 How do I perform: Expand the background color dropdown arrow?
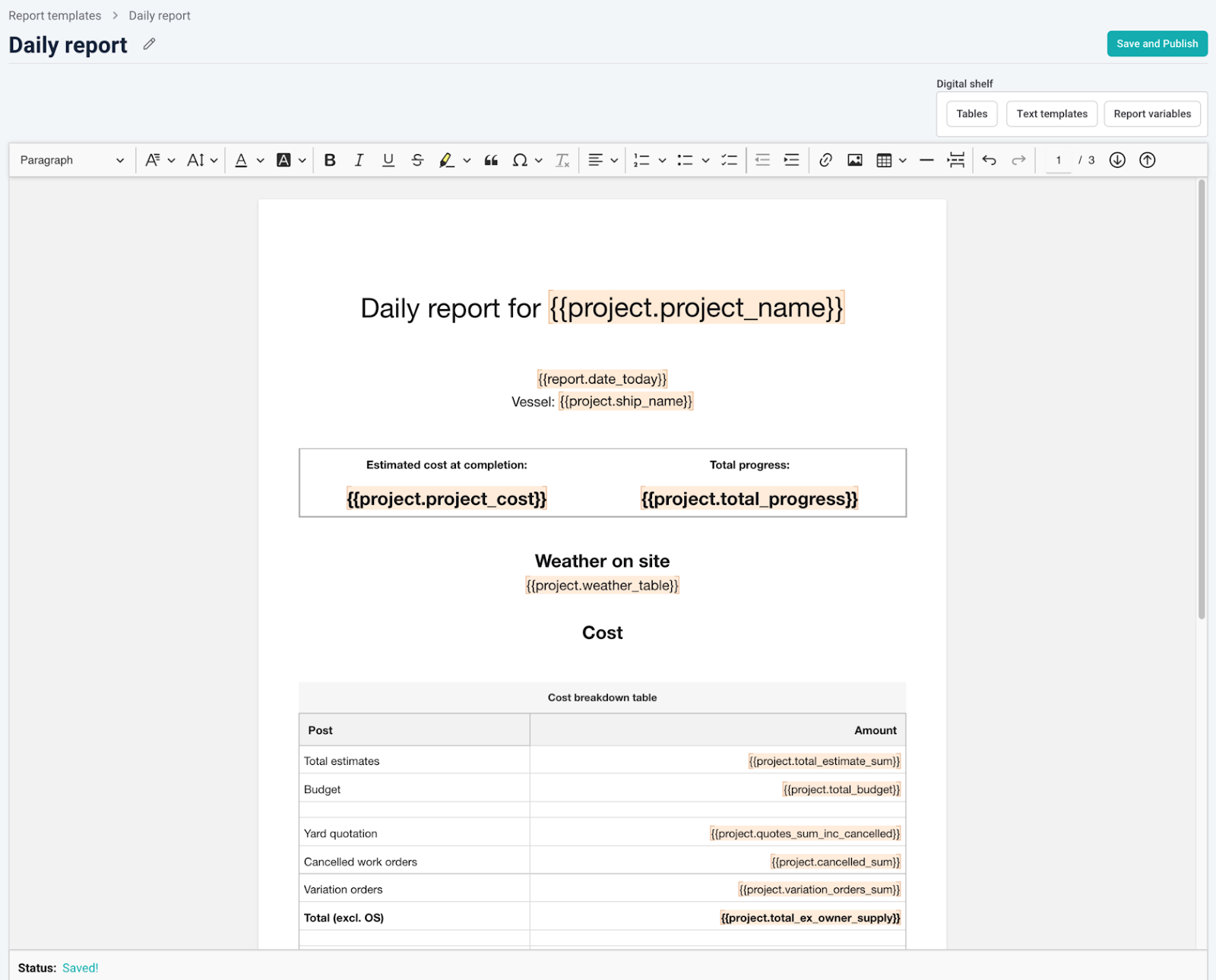click(302, 160)
